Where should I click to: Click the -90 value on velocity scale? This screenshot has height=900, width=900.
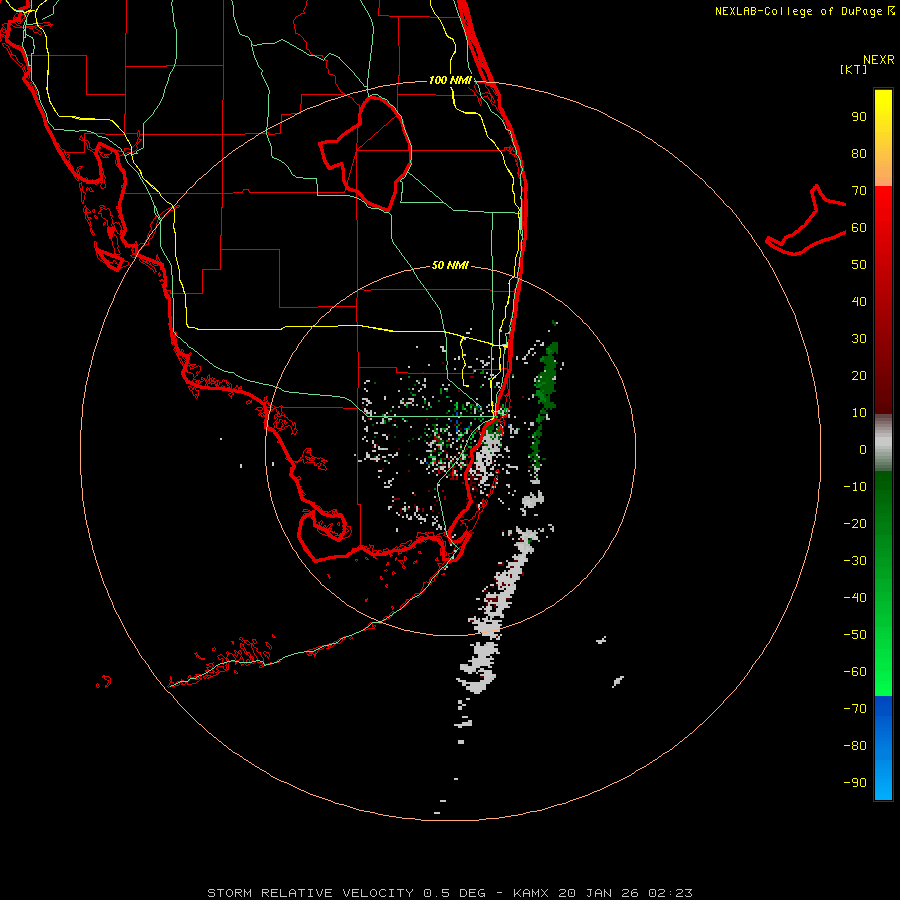pyautogui.click(x=855, y=782)
